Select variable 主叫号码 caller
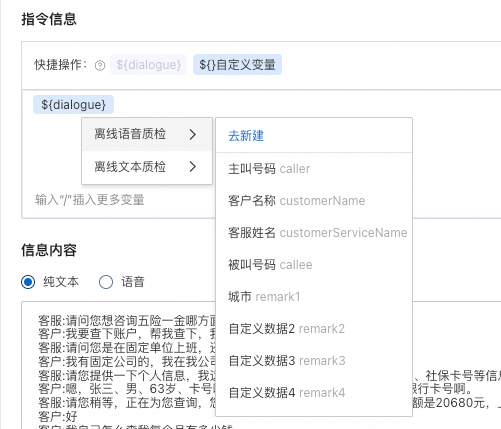This screenshot has width=501, height=429. 314,169
